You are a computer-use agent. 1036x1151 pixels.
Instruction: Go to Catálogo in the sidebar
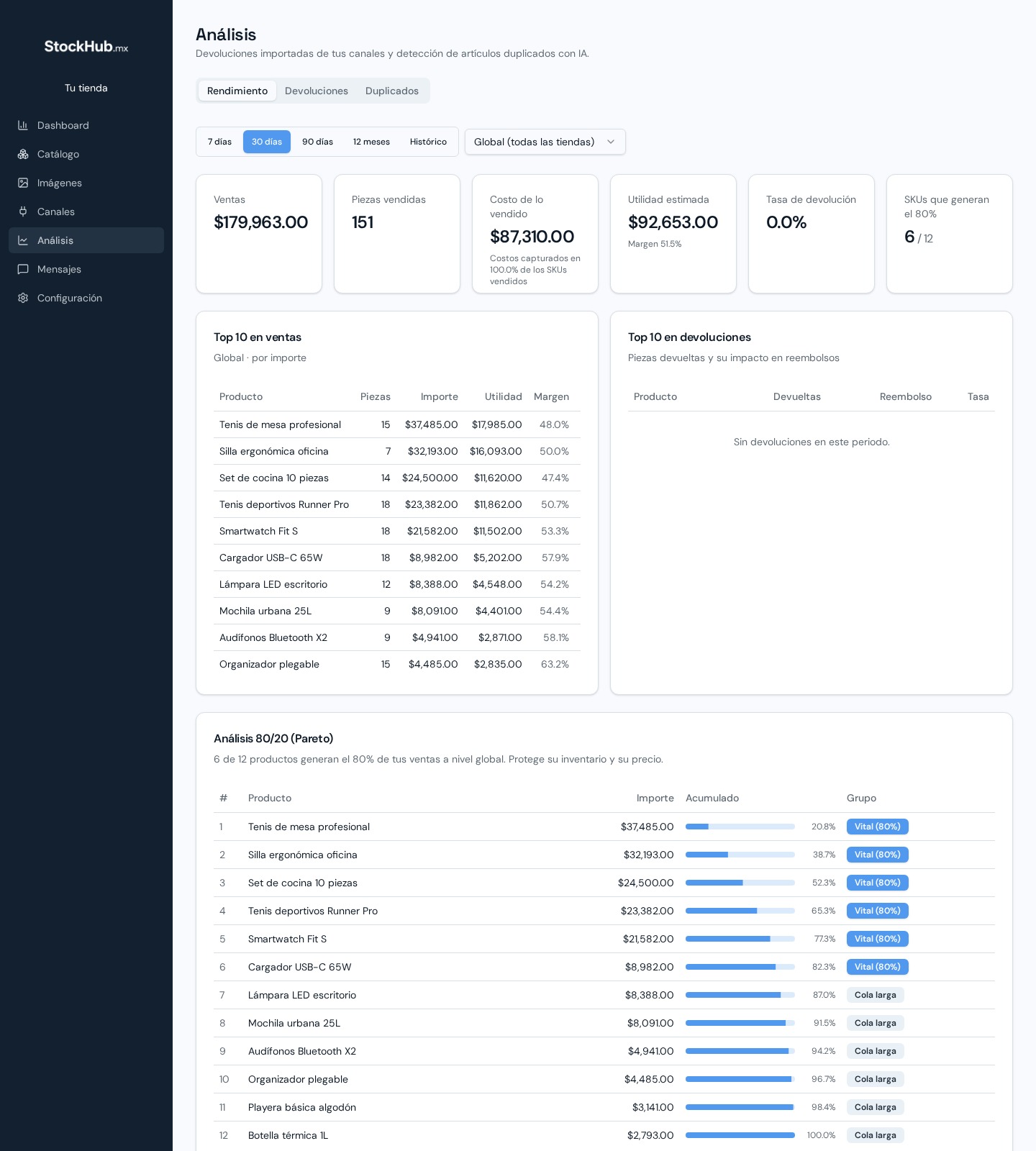[x=86, y=154]
